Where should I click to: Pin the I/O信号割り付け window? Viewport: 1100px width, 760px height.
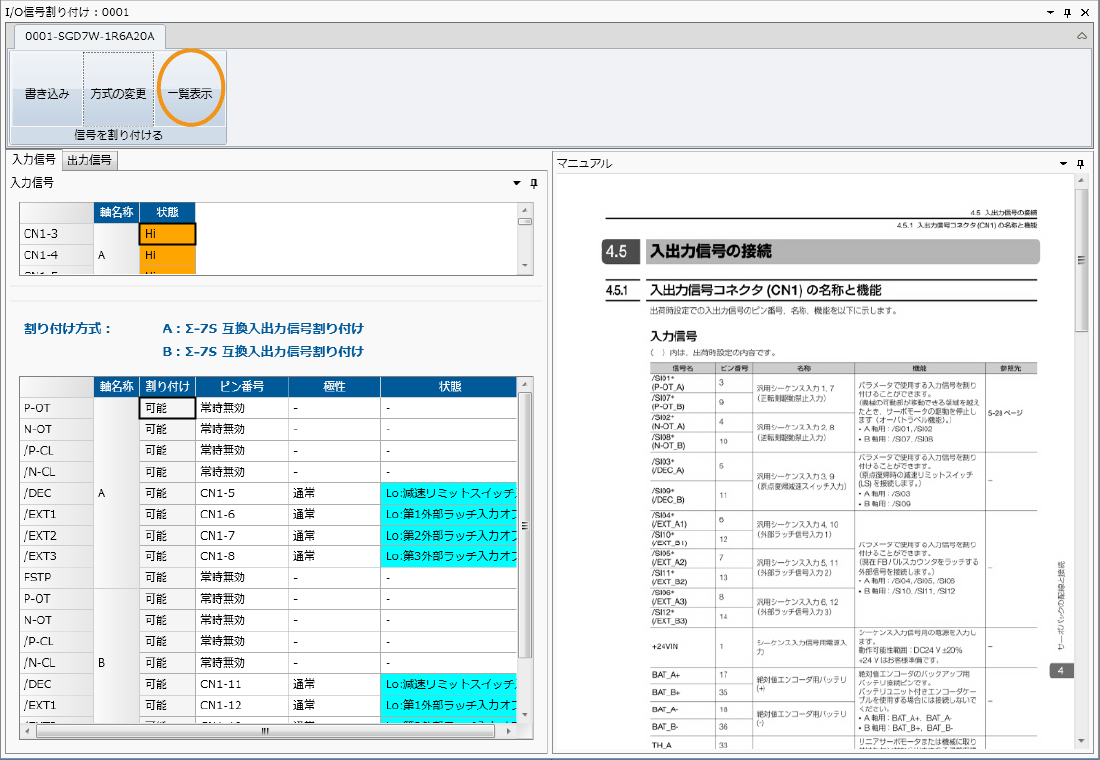(1067, 12)
